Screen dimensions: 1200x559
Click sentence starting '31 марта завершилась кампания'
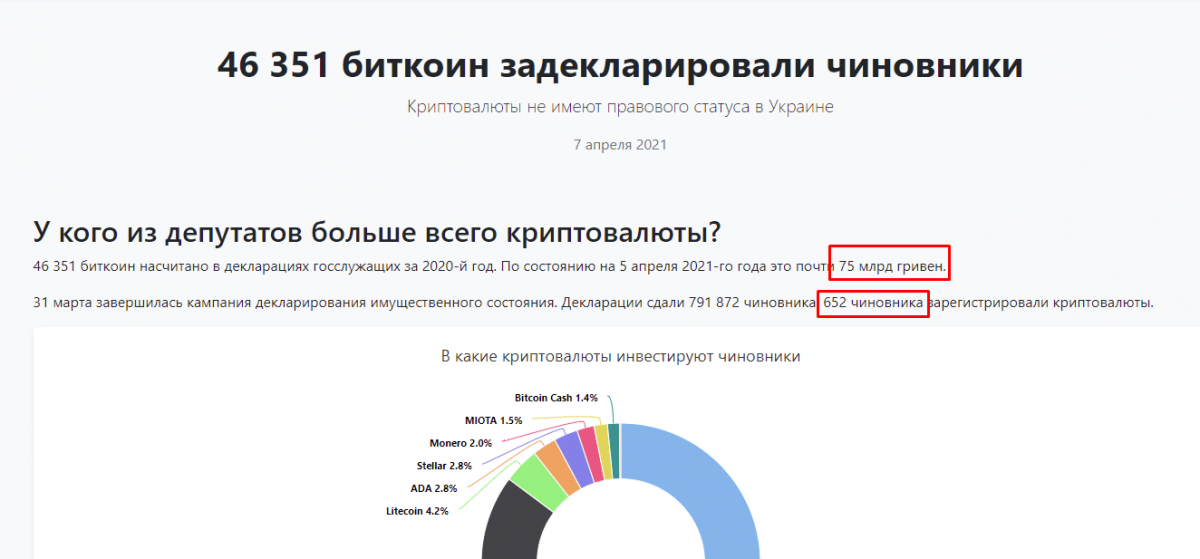click(x=593, y=301)
